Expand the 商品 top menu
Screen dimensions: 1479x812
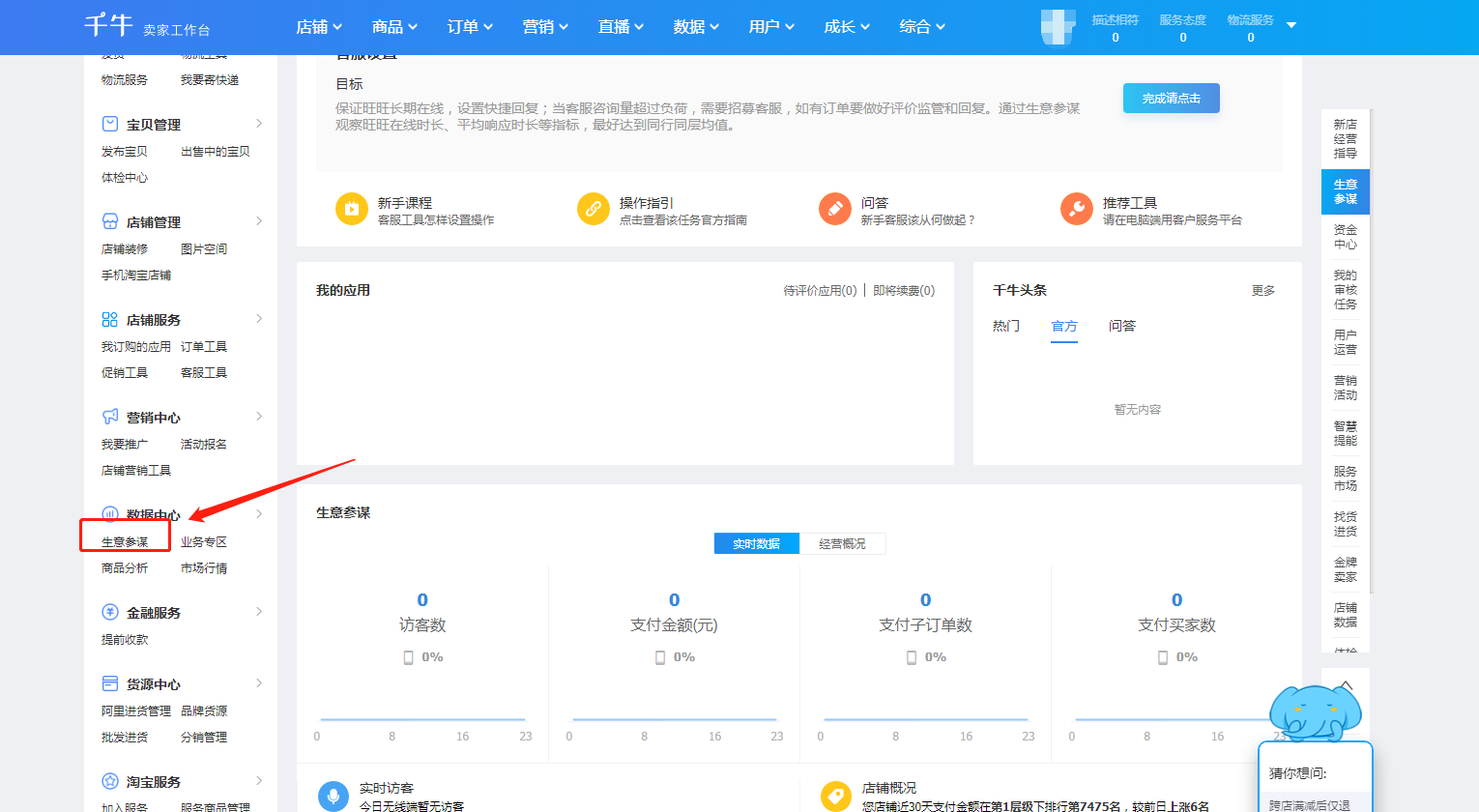[394, 27]
